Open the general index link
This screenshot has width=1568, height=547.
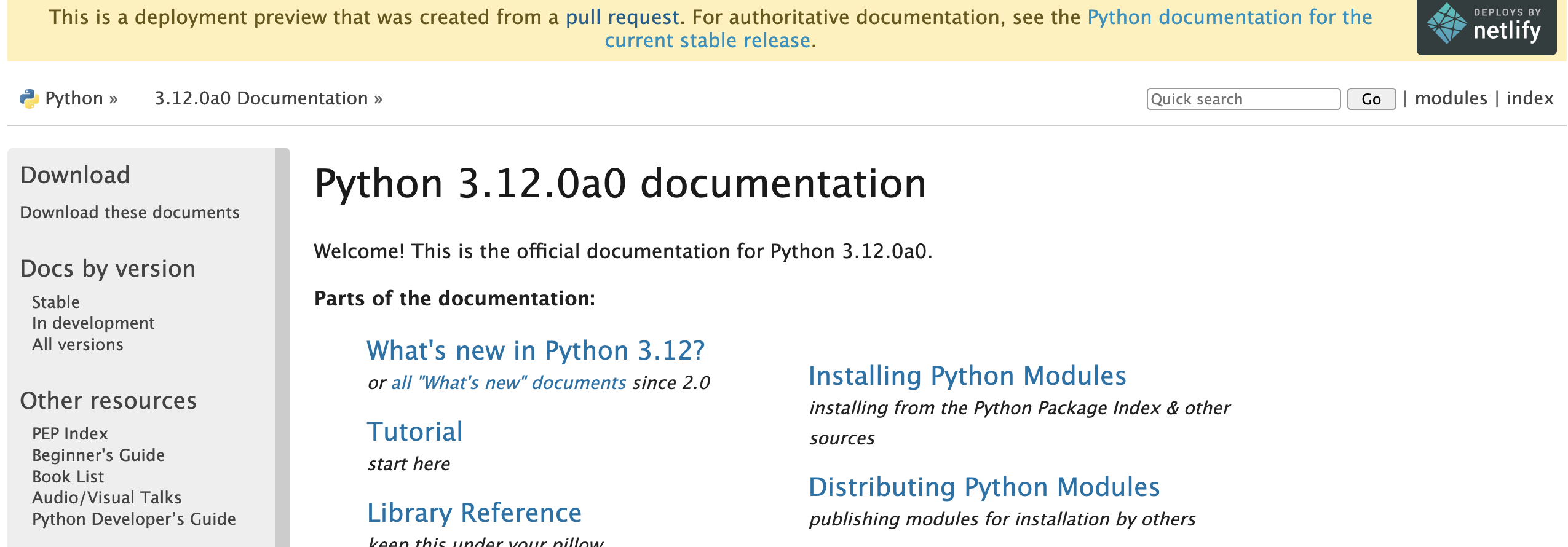pyautogui.click(x=1530, y=98)
